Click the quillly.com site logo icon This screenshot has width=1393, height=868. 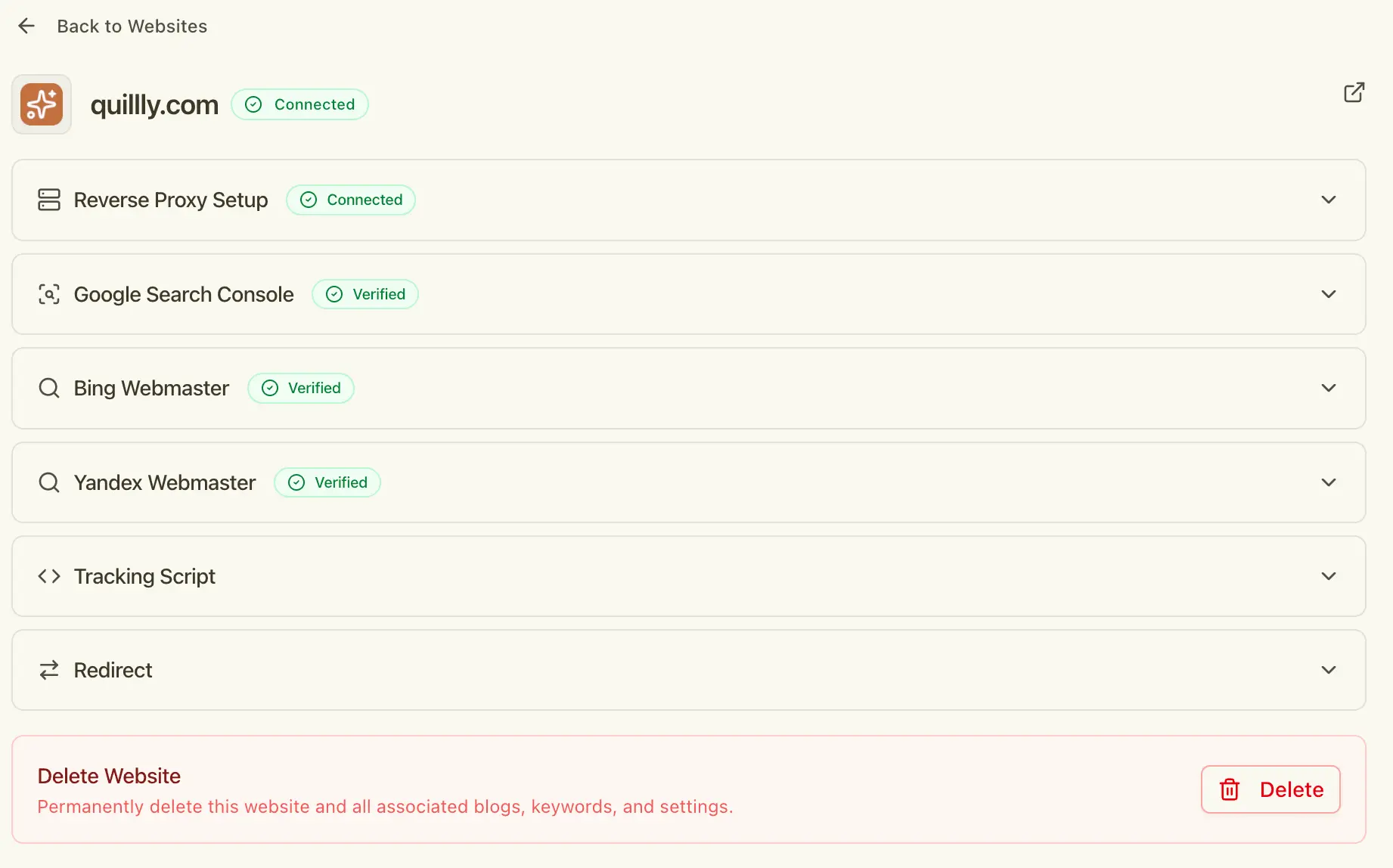[42, 104]
